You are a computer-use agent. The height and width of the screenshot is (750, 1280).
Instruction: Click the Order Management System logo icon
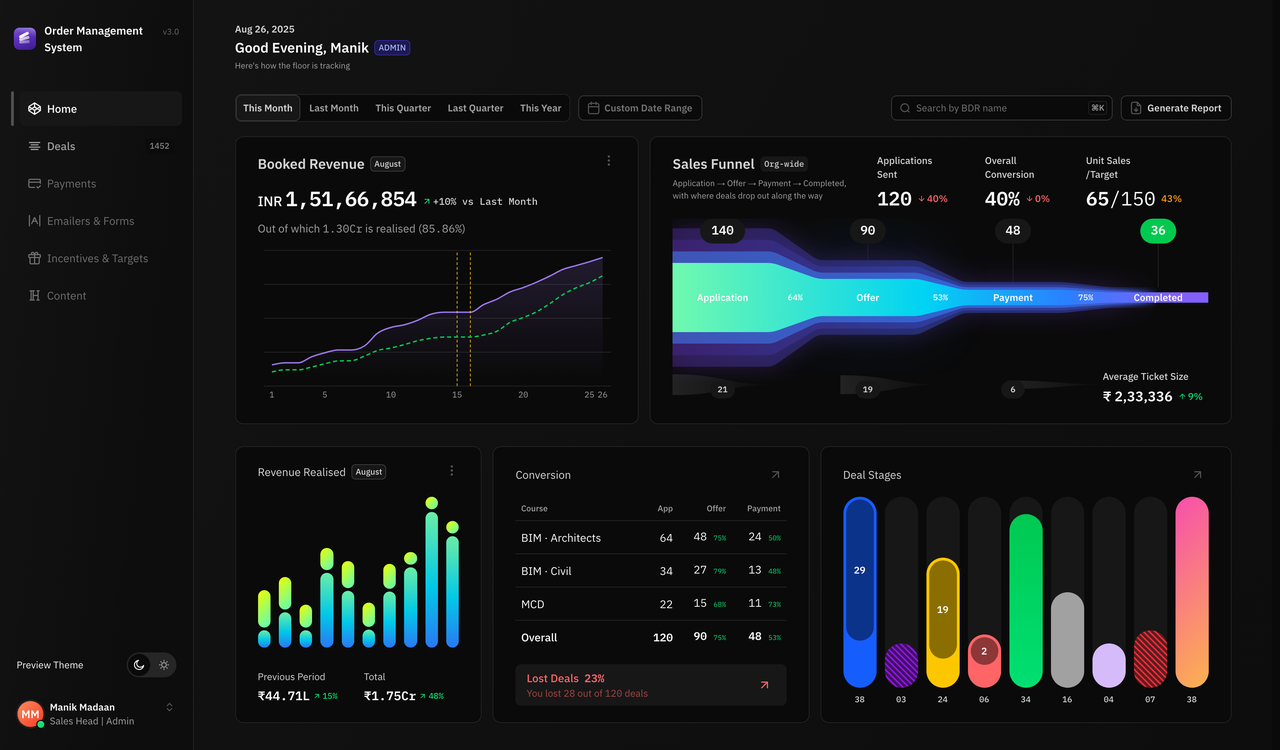click(x=25, y=39)
